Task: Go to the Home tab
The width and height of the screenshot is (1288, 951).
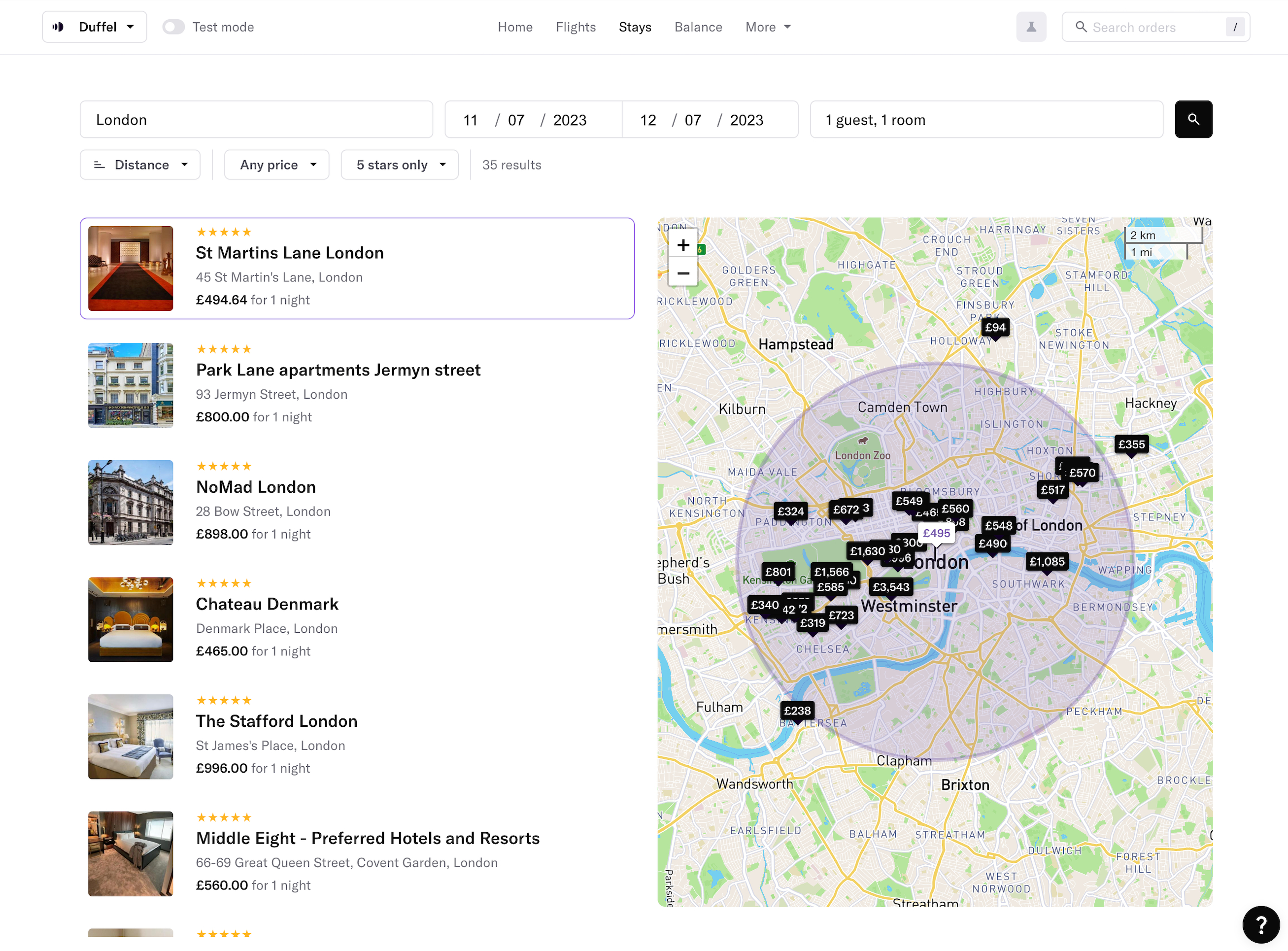Action: click(x=514, y=27)
